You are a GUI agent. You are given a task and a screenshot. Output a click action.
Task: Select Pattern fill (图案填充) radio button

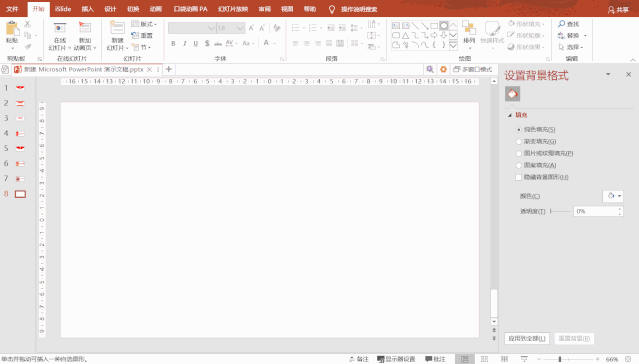coord(519,165)
